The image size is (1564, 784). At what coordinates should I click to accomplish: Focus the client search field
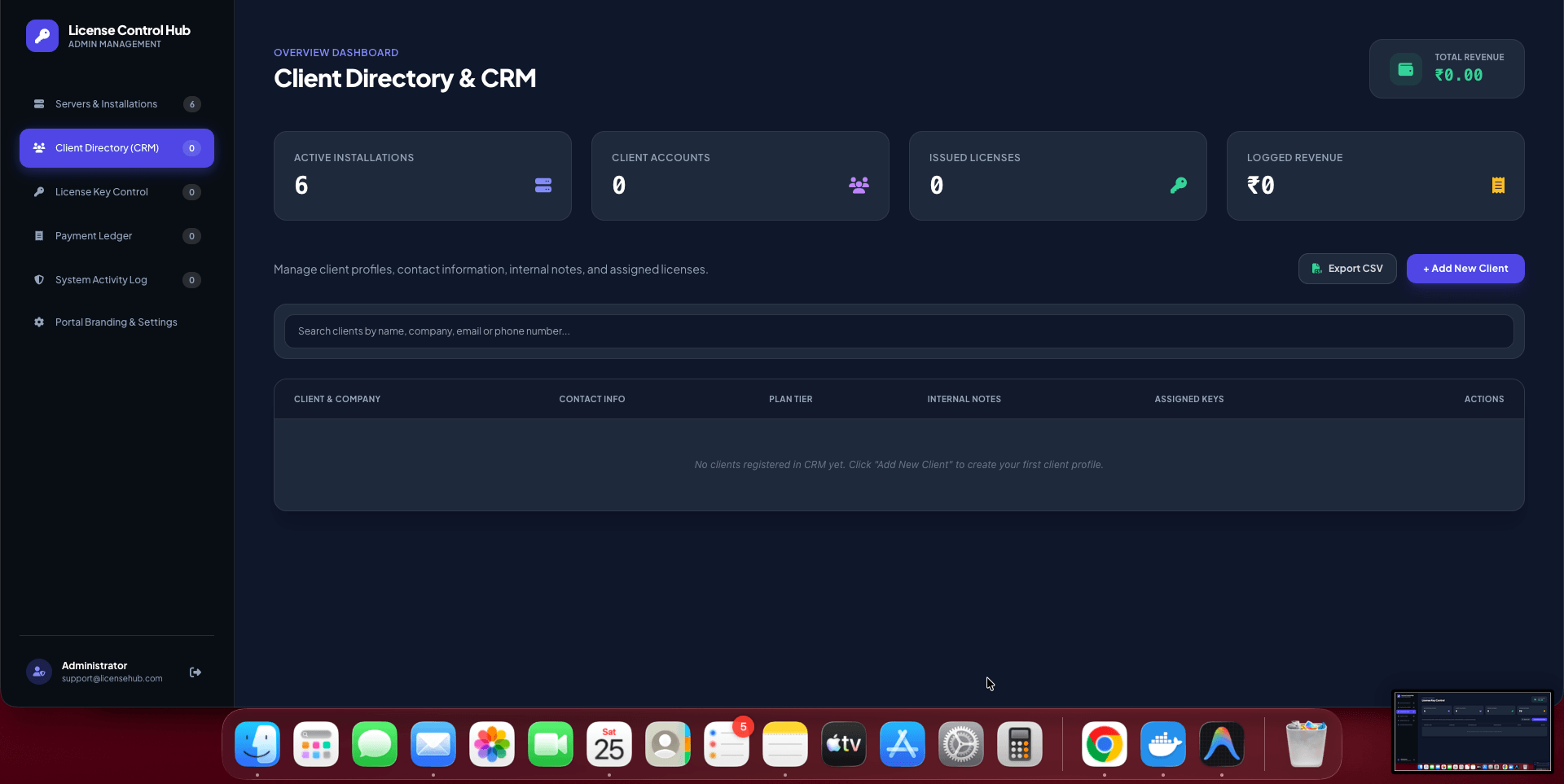point(898,331)
